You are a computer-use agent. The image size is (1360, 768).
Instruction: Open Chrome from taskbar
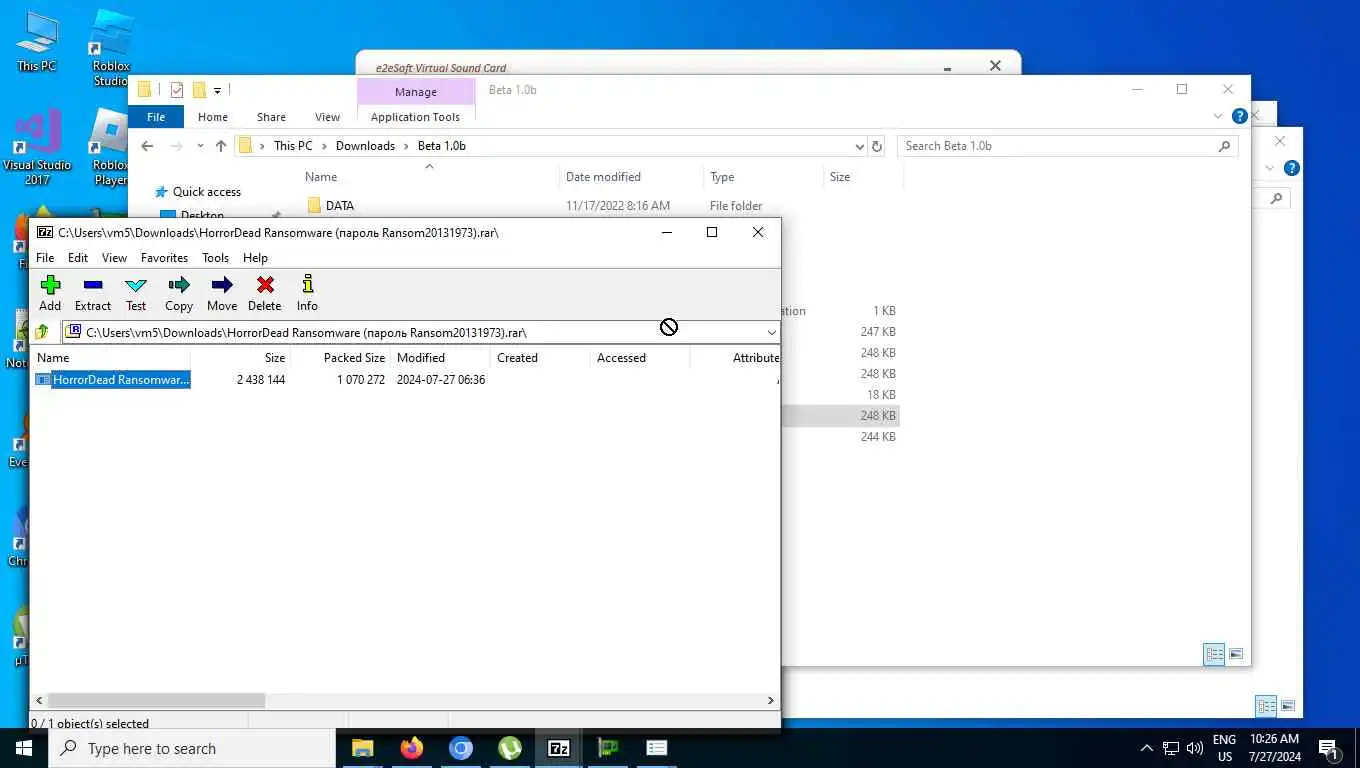tap(460, 748)
